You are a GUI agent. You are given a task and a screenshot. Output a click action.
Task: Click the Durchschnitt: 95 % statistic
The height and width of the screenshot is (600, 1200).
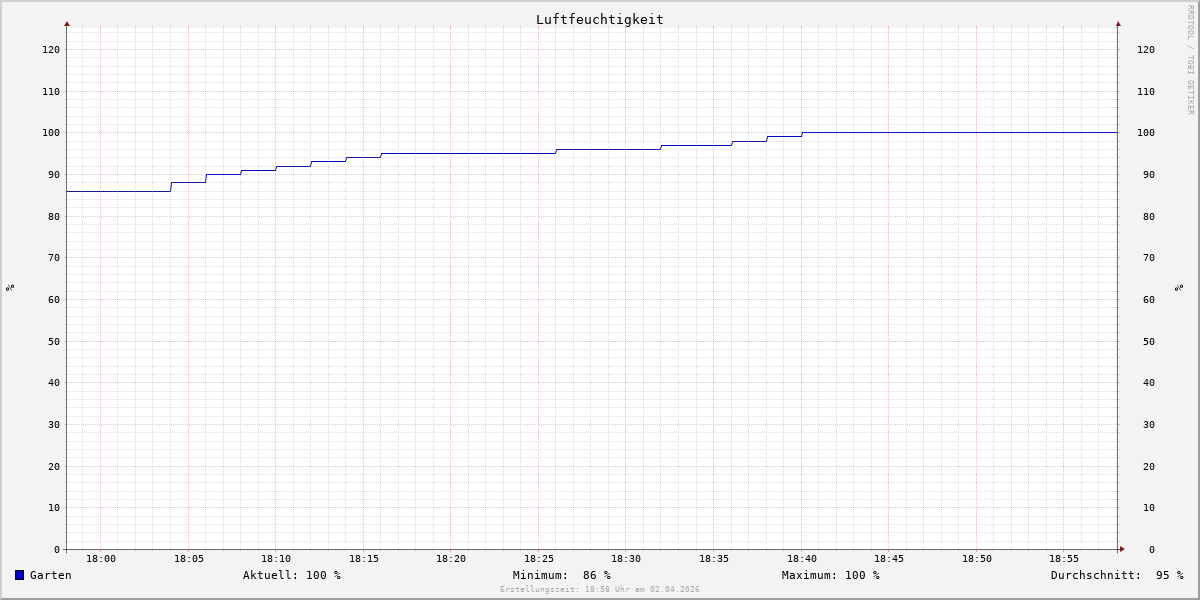(x=1116, y=575)
